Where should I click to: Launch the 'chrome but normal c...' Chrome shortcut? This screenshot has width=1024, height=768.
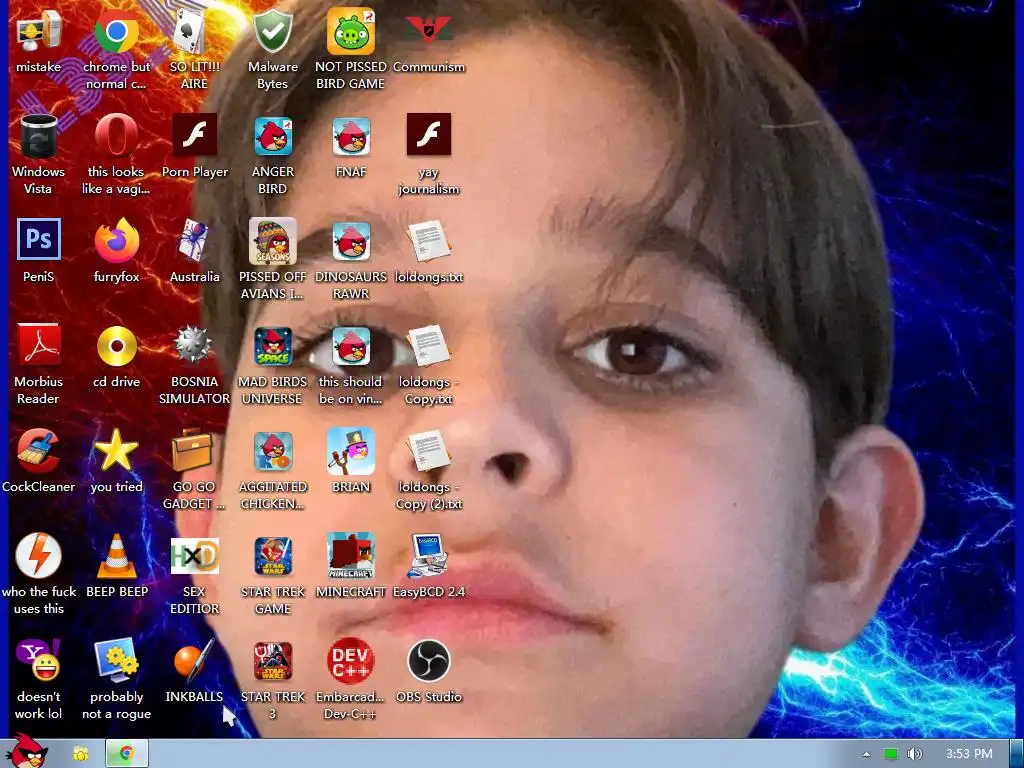116,31
